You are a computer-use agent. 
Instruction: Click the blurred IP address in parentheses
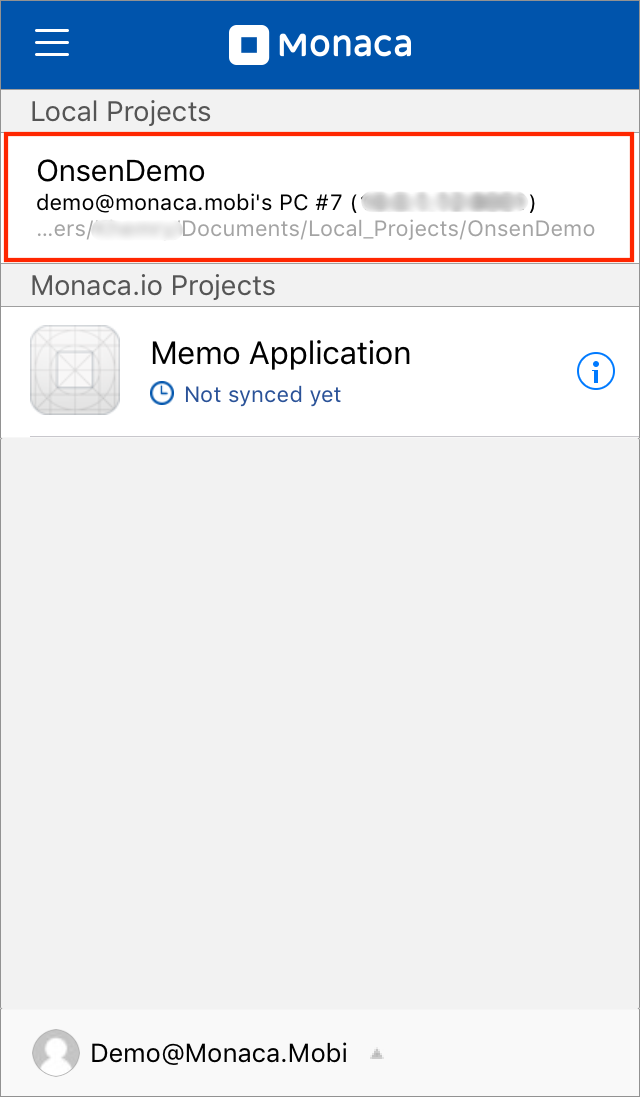443,202
